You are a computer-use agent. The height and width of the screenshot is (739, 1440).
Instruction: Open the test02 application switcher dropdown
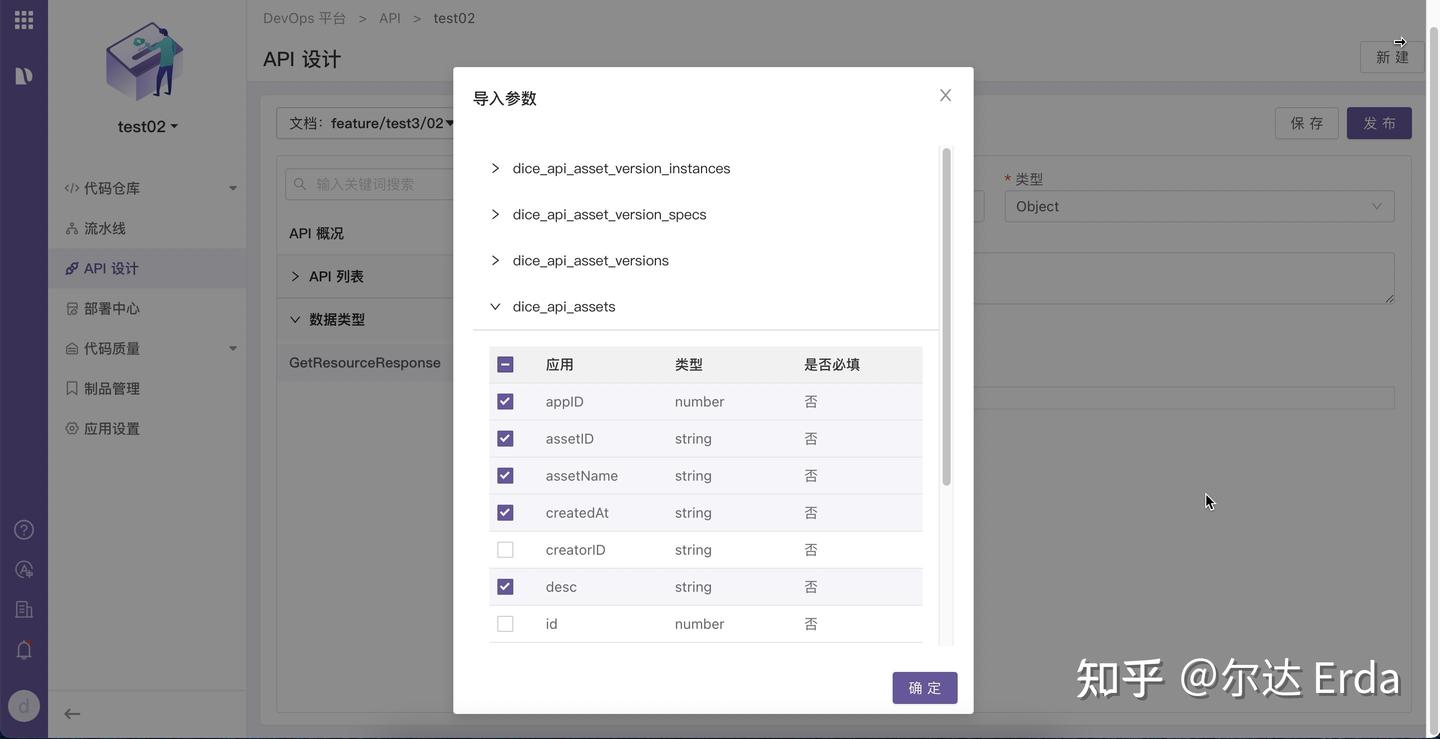point(148,127)
